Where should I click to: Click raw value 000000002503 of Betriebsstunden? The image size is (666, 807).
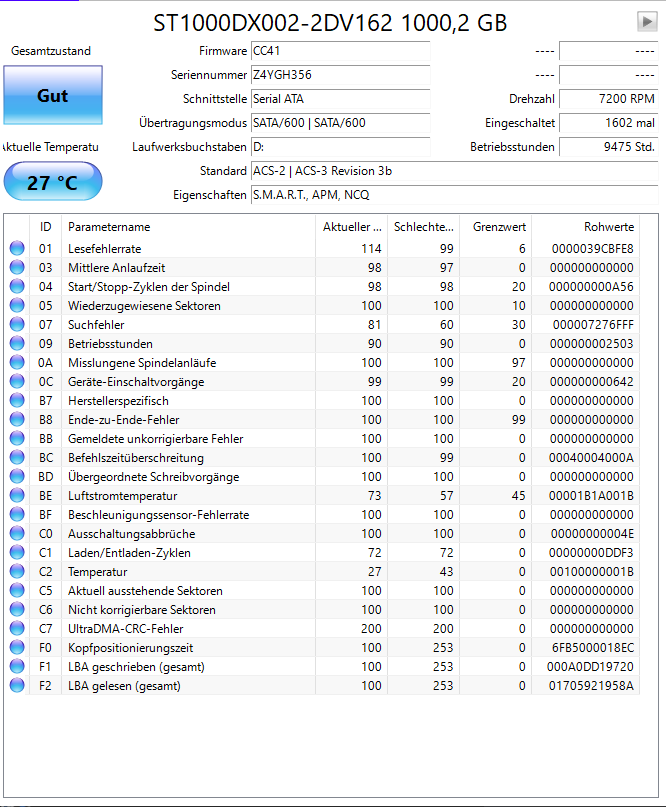coord(591,344)
